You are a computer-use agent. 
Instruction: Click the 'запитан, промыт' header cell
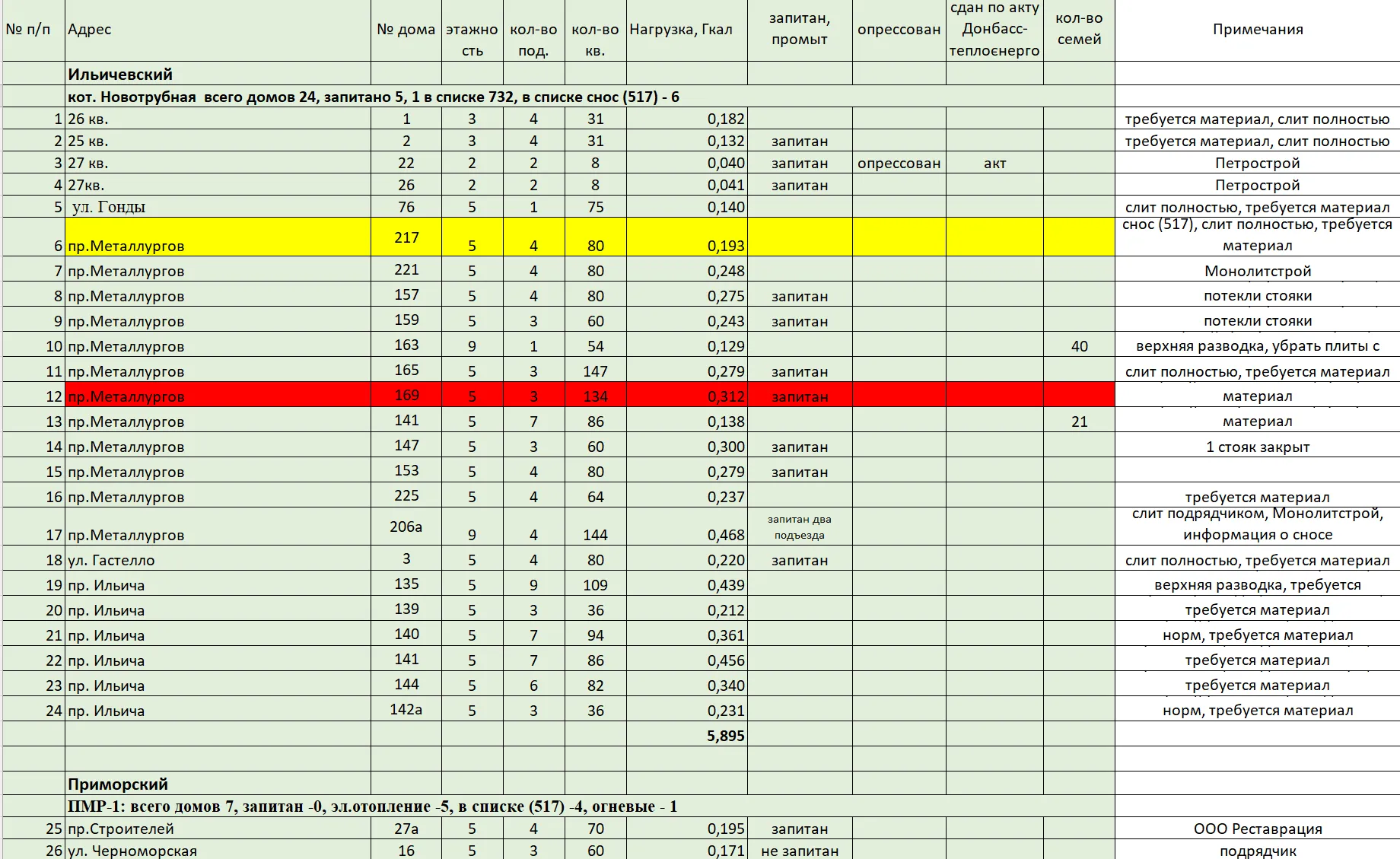coord(800,30)
